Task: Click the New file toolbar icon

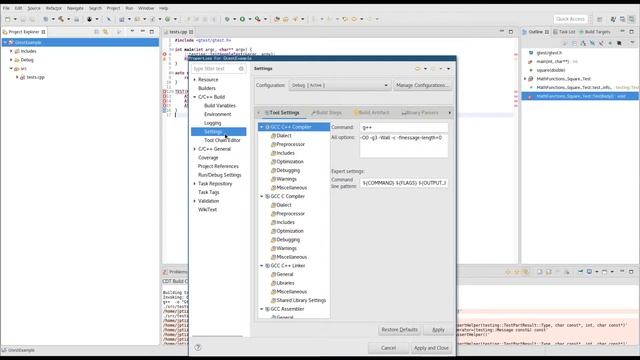Action: [7, 19]
